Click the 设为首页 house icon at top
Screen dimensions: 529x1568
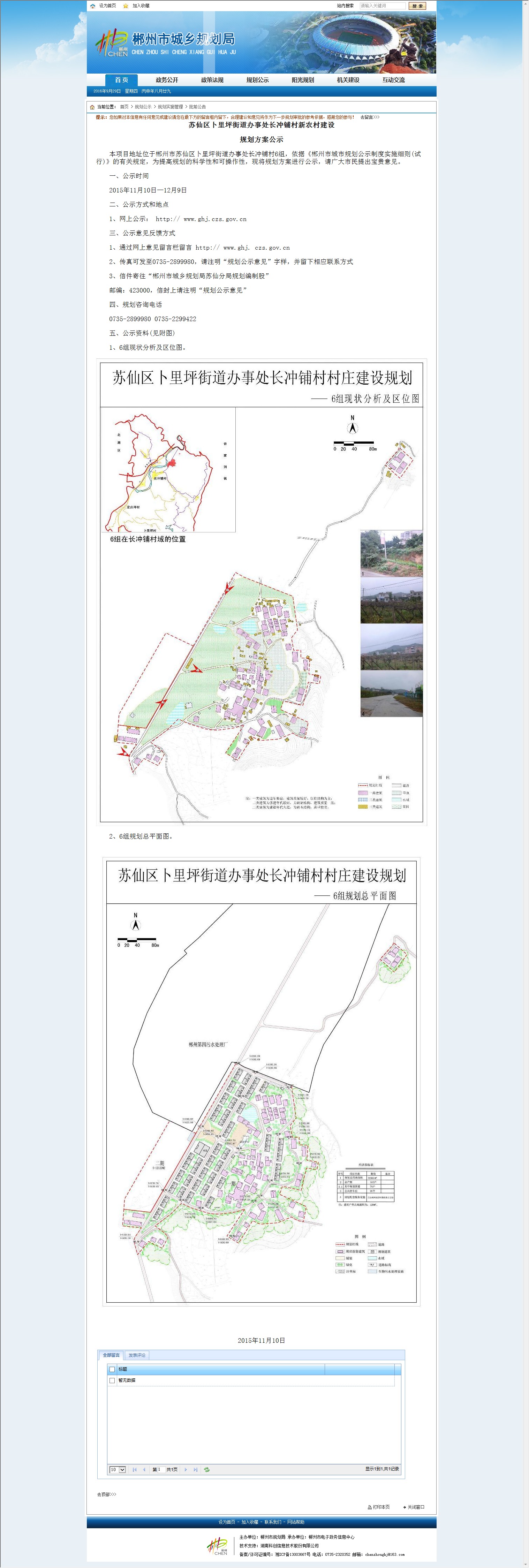click(x=92, y=6)
